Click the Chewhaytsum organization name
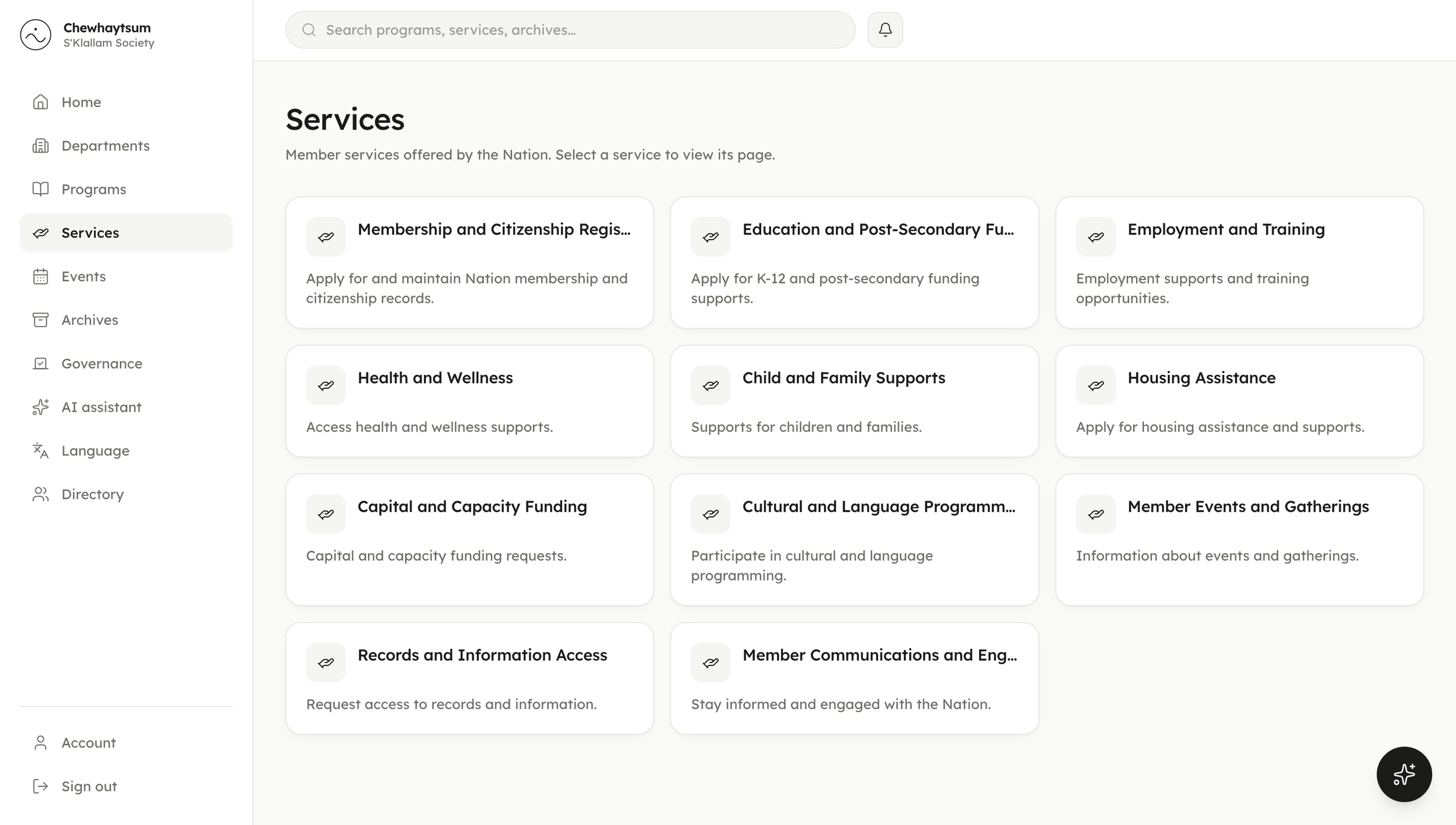This screenshot has width=1456, height=825. click(107, 27)
